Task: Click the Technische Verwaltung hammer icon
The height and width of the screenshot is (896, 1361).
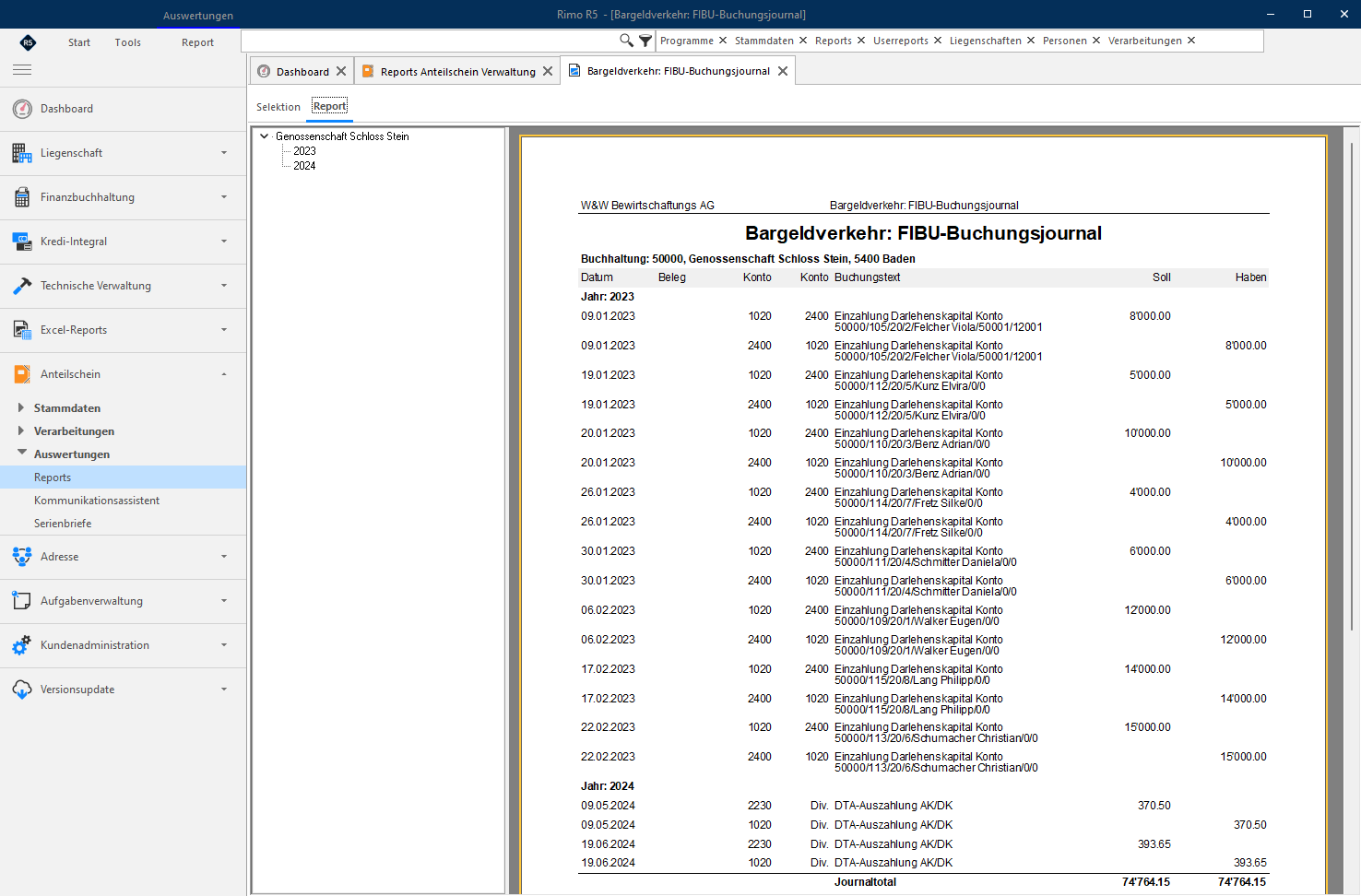Action: [x=22, y=286]
